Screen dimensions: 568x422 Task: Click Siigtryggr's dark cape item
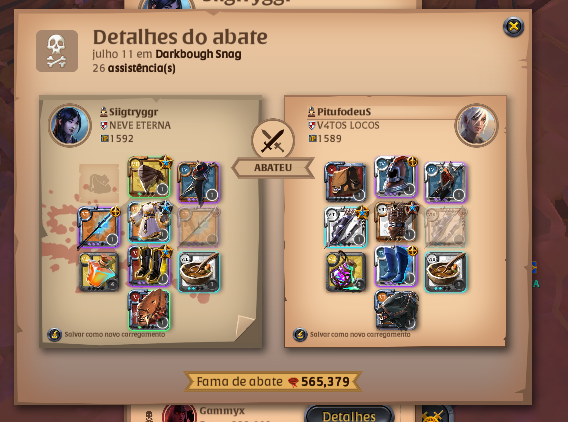tap(199, 182)
